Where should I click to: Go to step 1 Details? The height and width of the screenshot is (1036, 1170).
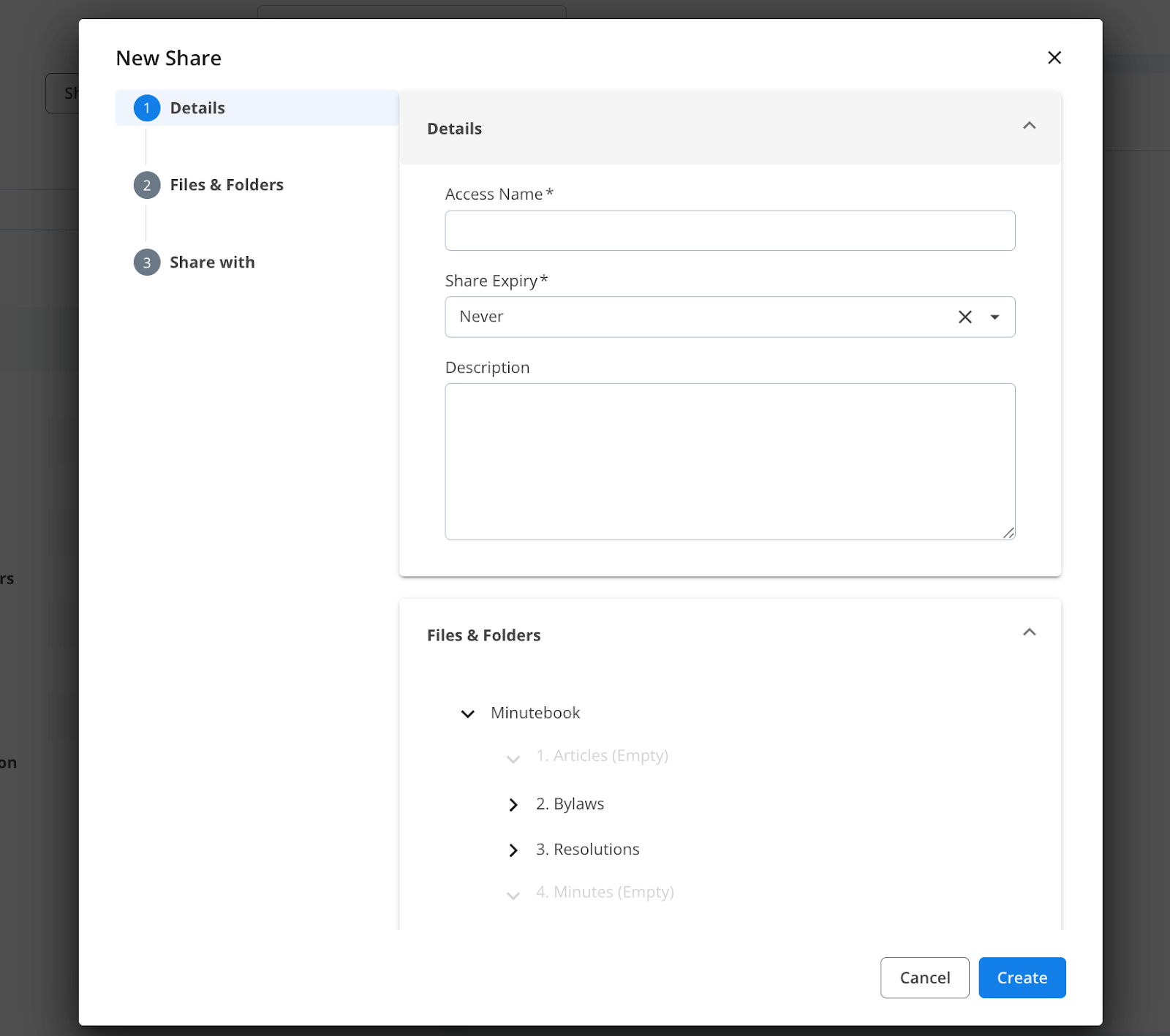tap(197, 108)
